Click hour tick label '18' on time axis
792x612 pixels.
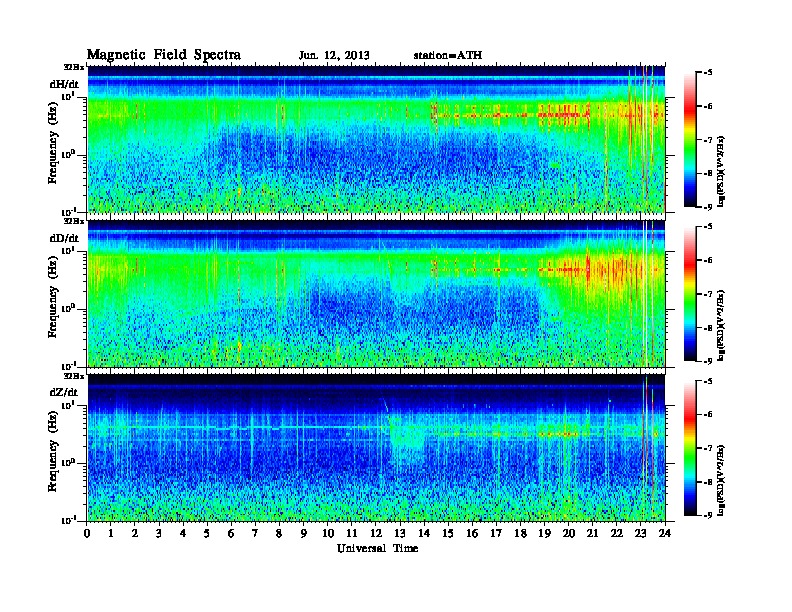[x=520, y=534]
